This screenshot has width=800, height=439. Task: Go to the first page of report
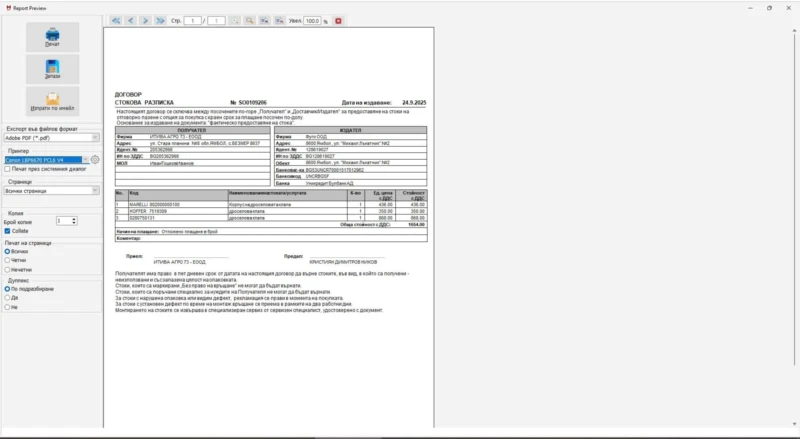(x=116, y=20)
